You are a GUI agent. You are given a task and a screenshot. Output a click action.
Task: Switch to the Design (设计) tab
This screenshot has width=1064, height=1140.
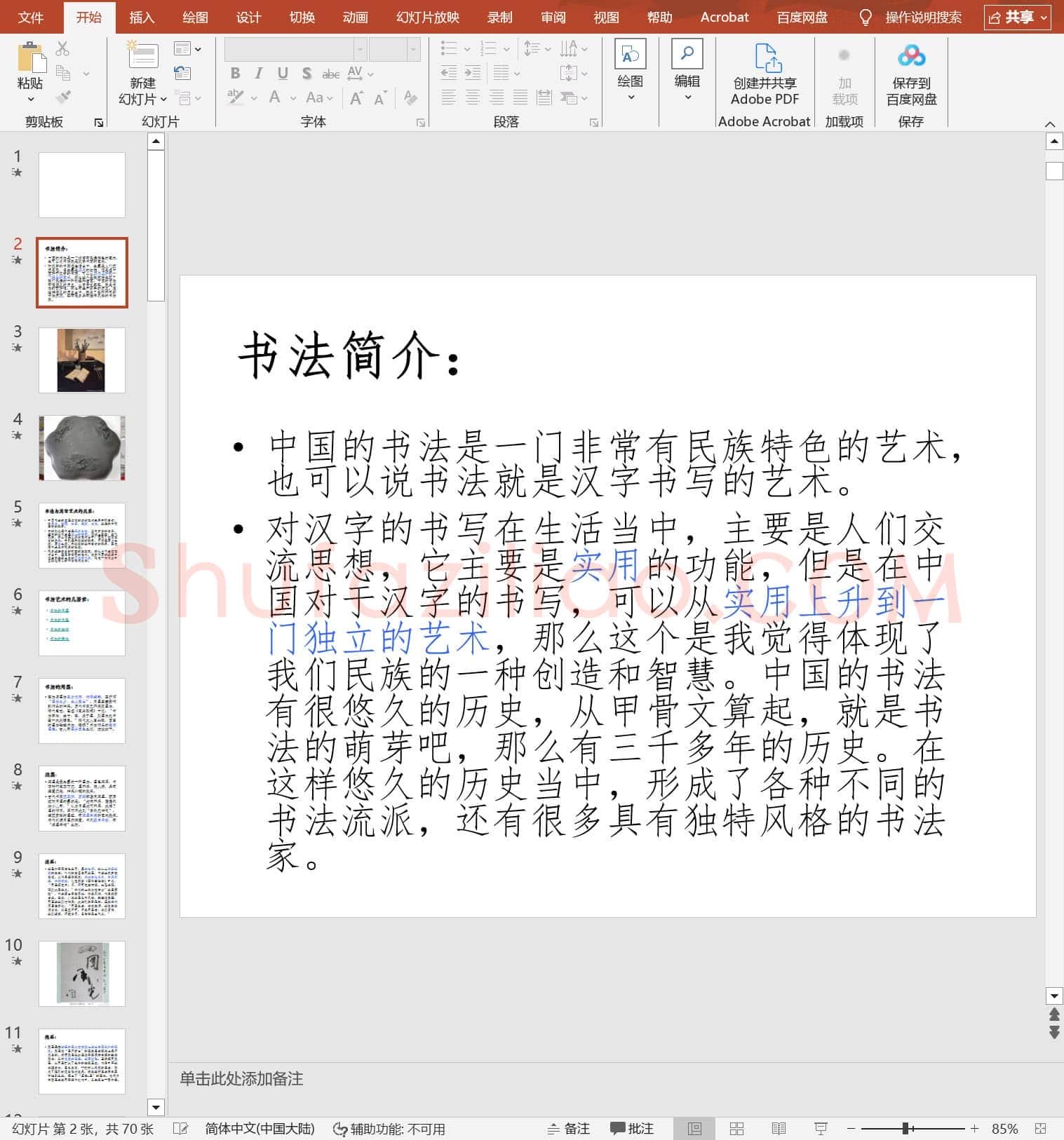248,18
